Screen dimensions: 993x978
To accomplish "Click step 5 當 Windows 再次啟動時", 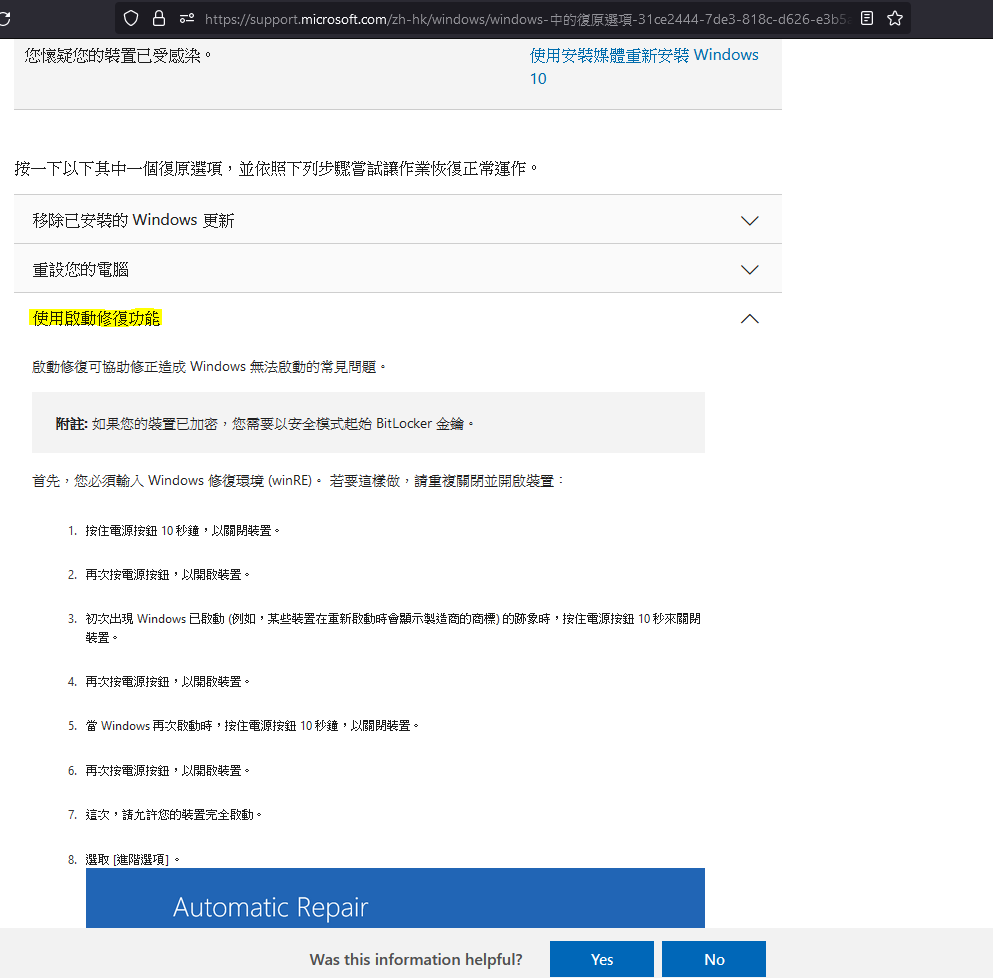I will click(x=252, y=725).
